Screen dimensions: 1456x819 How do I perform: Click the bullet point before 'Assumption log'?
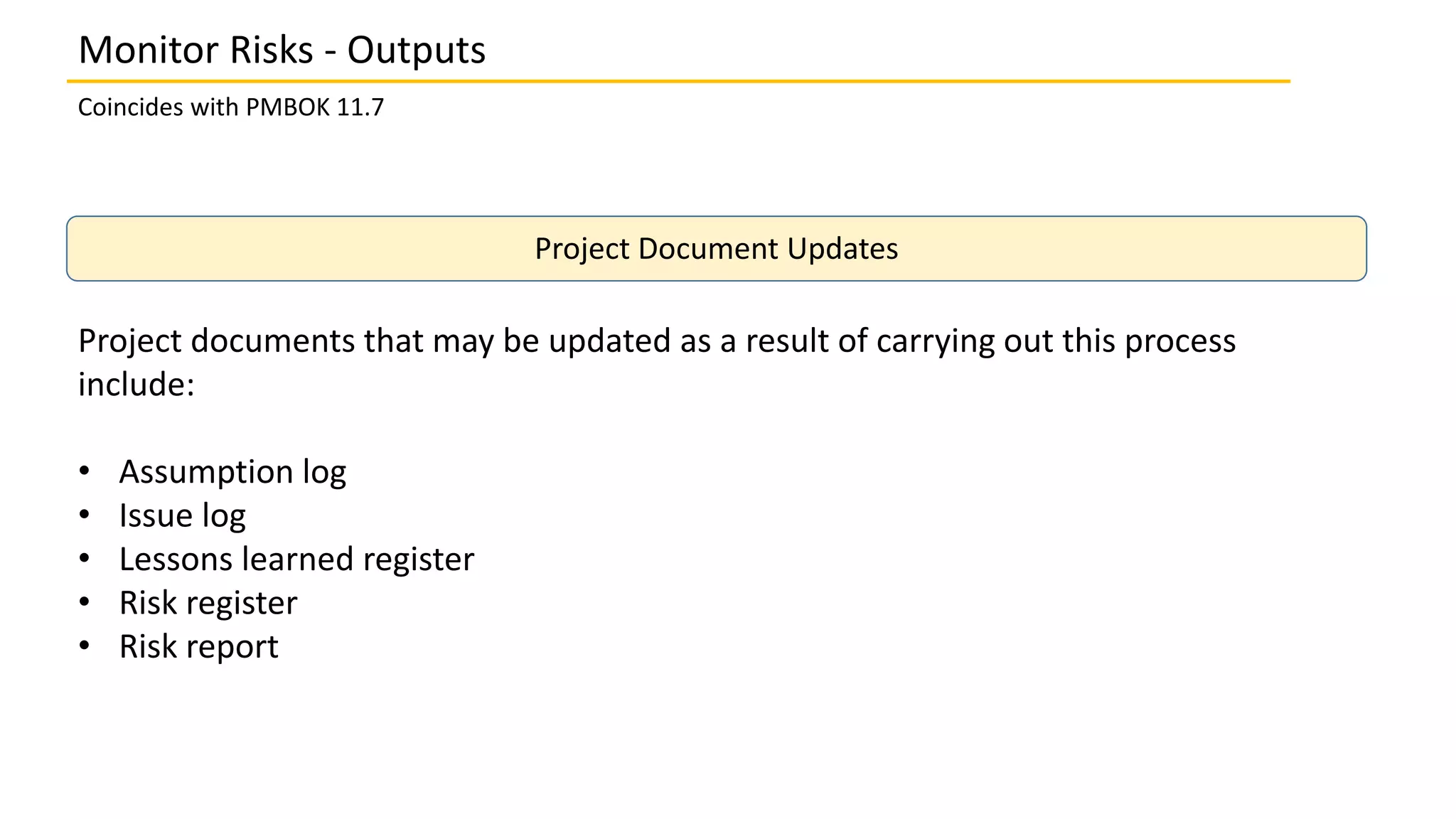[85, 471]
